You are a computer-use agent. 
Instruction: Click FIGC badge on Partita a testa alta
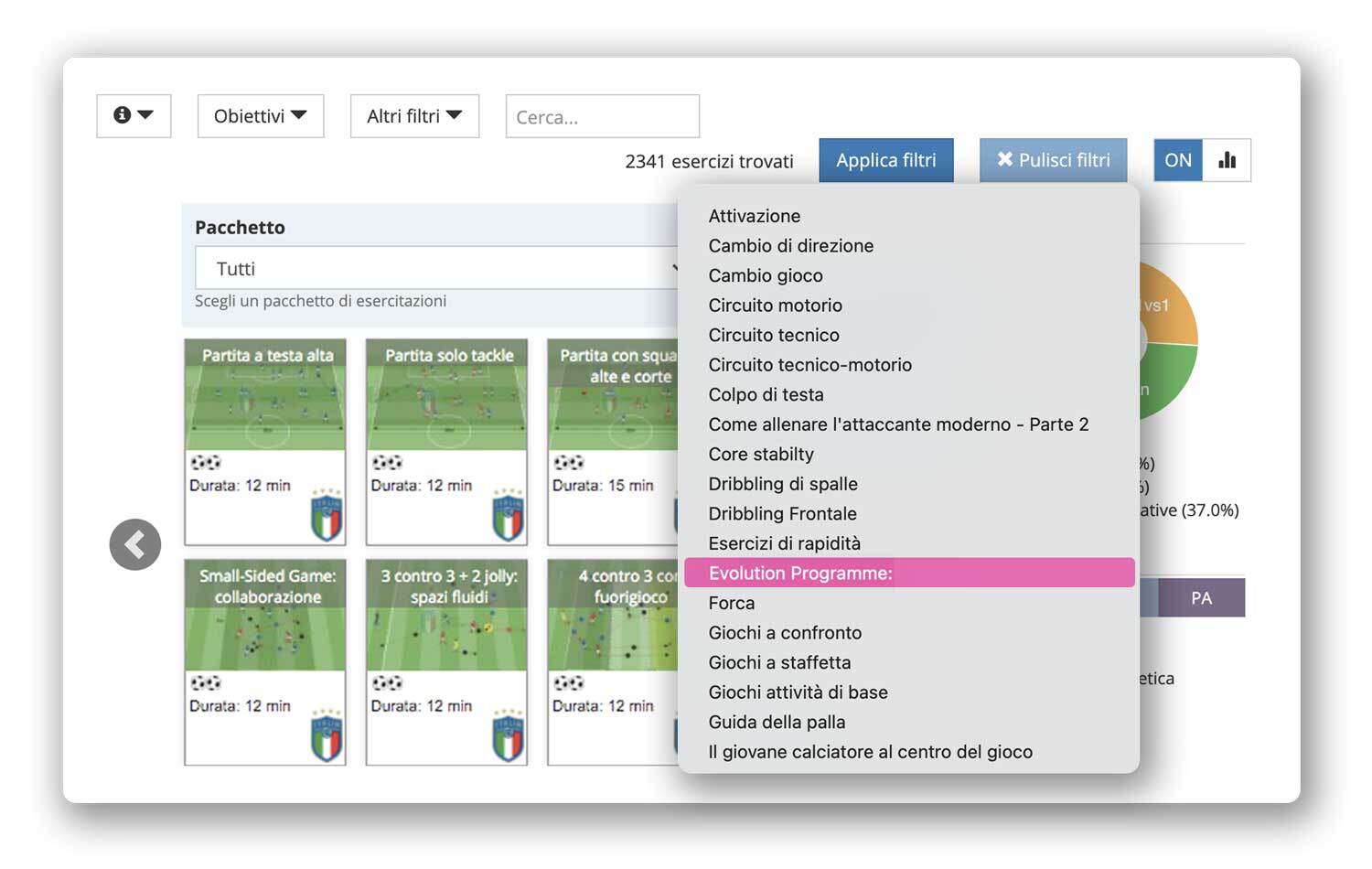(x=327, y=517)
